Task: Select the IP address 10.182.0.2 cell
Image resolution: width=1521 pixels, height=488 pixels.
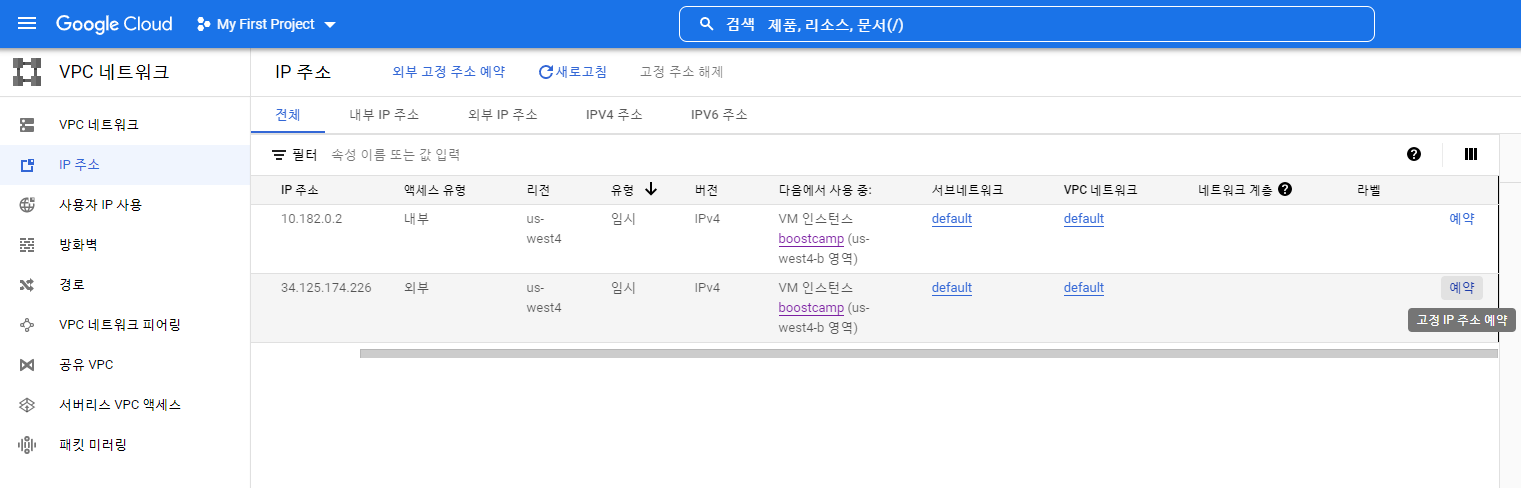Action: [x=312, y=219]
